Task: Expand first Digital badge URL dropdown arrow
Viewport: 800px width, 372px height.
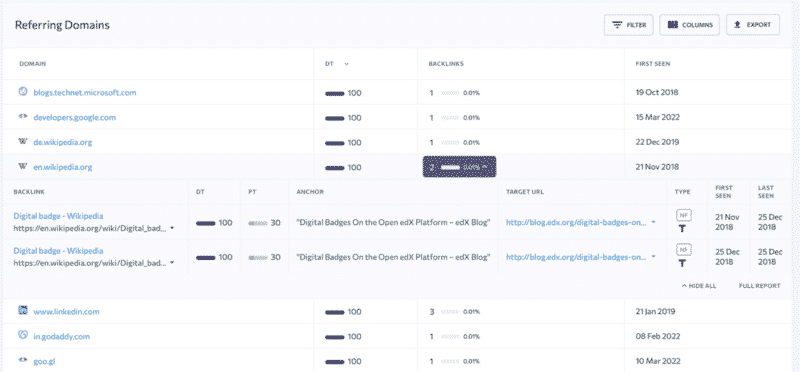Action: pyautogui.click(x=172, y=229)
